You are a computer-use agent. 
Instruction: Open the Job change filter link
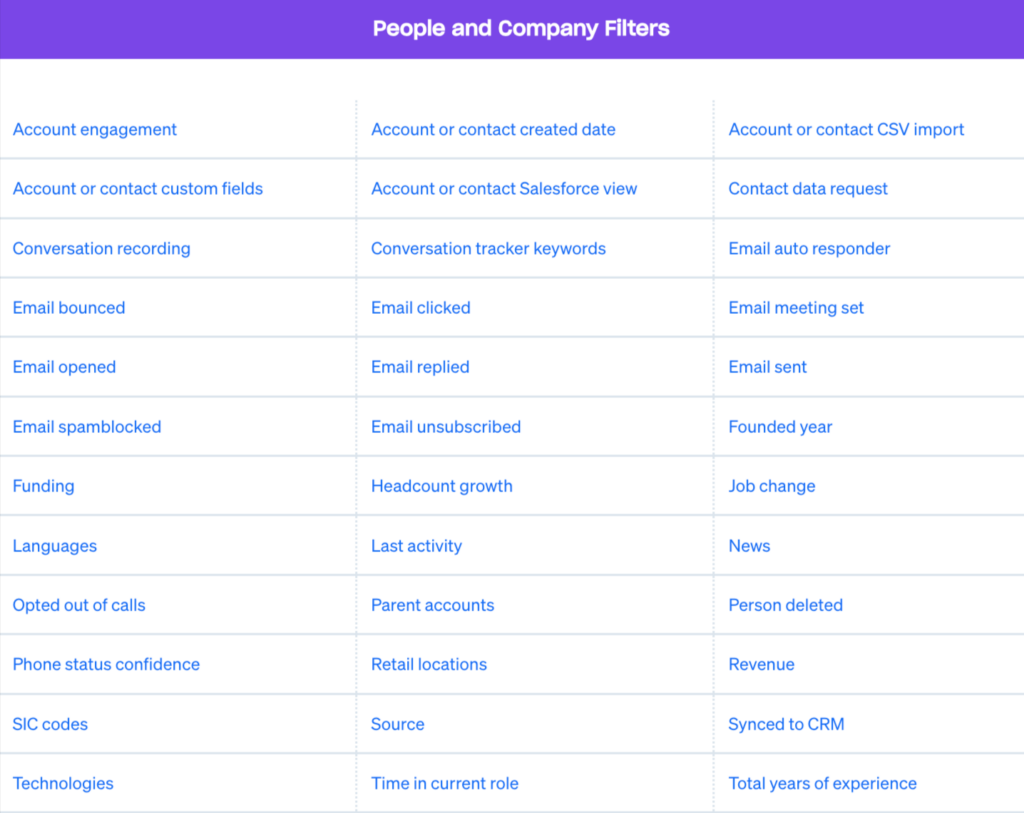tap(771, 486)
